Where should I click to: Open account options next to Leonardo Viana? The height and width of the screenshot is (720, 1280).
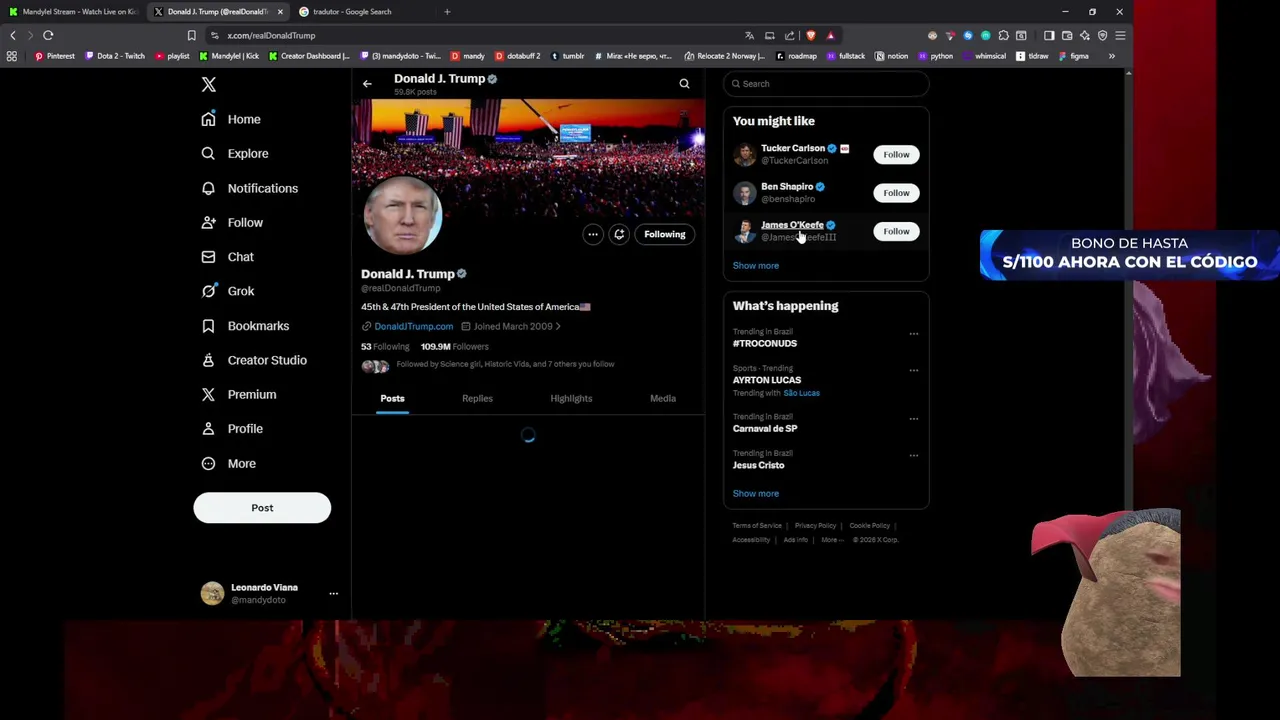click(x=334, y=594)
